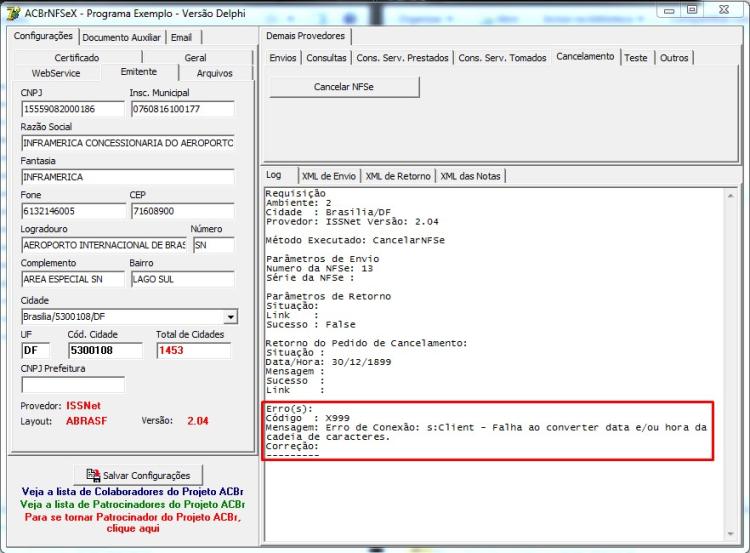The image size is (750, 553).
Task: Open the XML das Notas tab
Action: [470, 176]
